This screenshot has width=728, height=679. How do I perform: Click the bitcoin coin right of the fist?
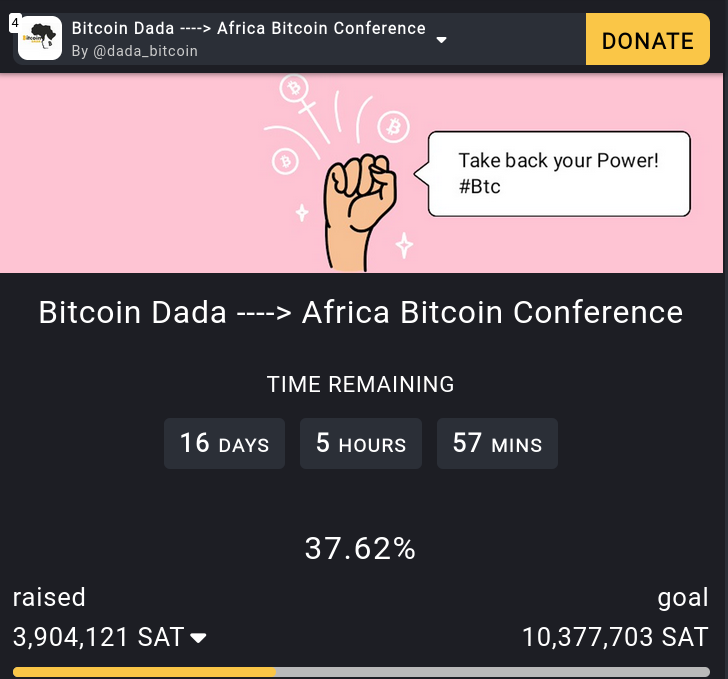pyautogui.click(x=393, y=126)
